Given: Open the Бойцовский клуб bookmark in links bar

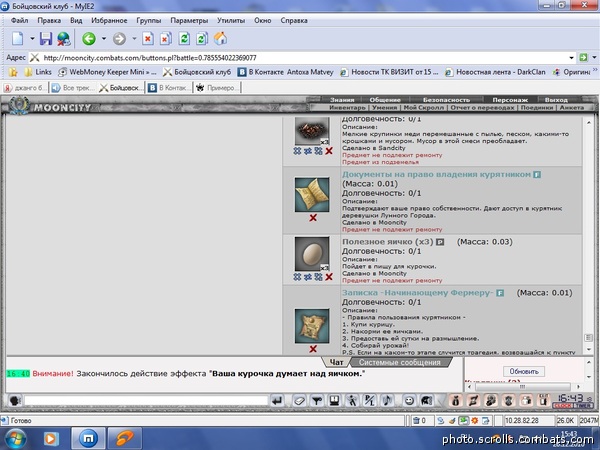Looking at the screenshot, I should [x=197, y=72].
